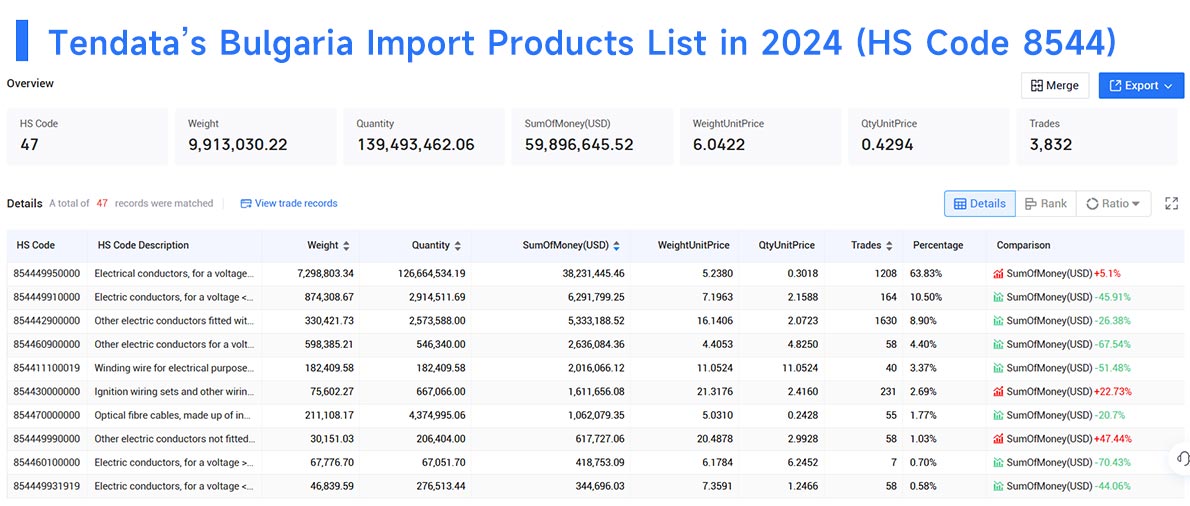Image resolution: width=1190 pixels, height=506 pixels.
Task: Switch to the Details view tab
Action: click(980, 203)
